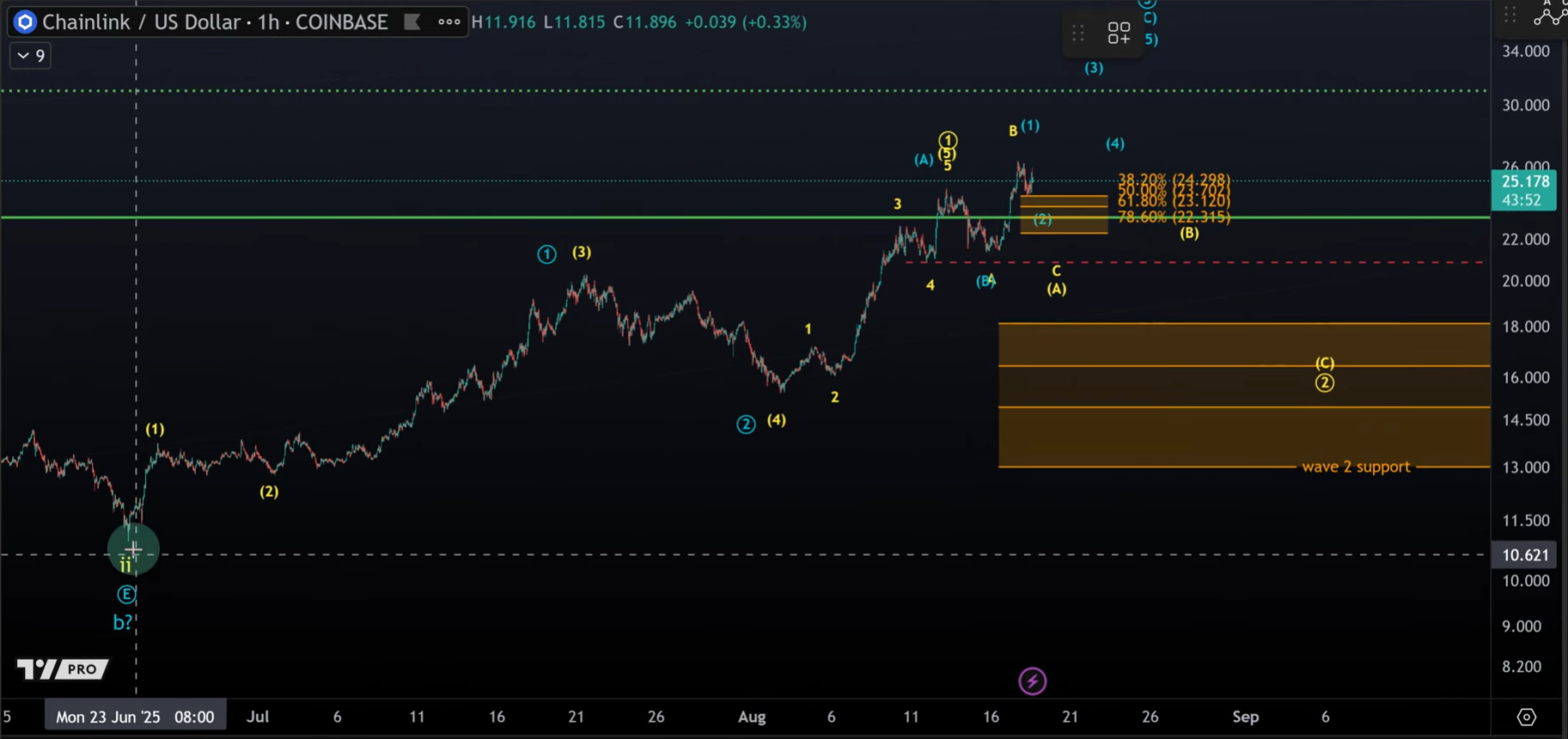Open the three-dot more menu in chart legend

(448, 22)
